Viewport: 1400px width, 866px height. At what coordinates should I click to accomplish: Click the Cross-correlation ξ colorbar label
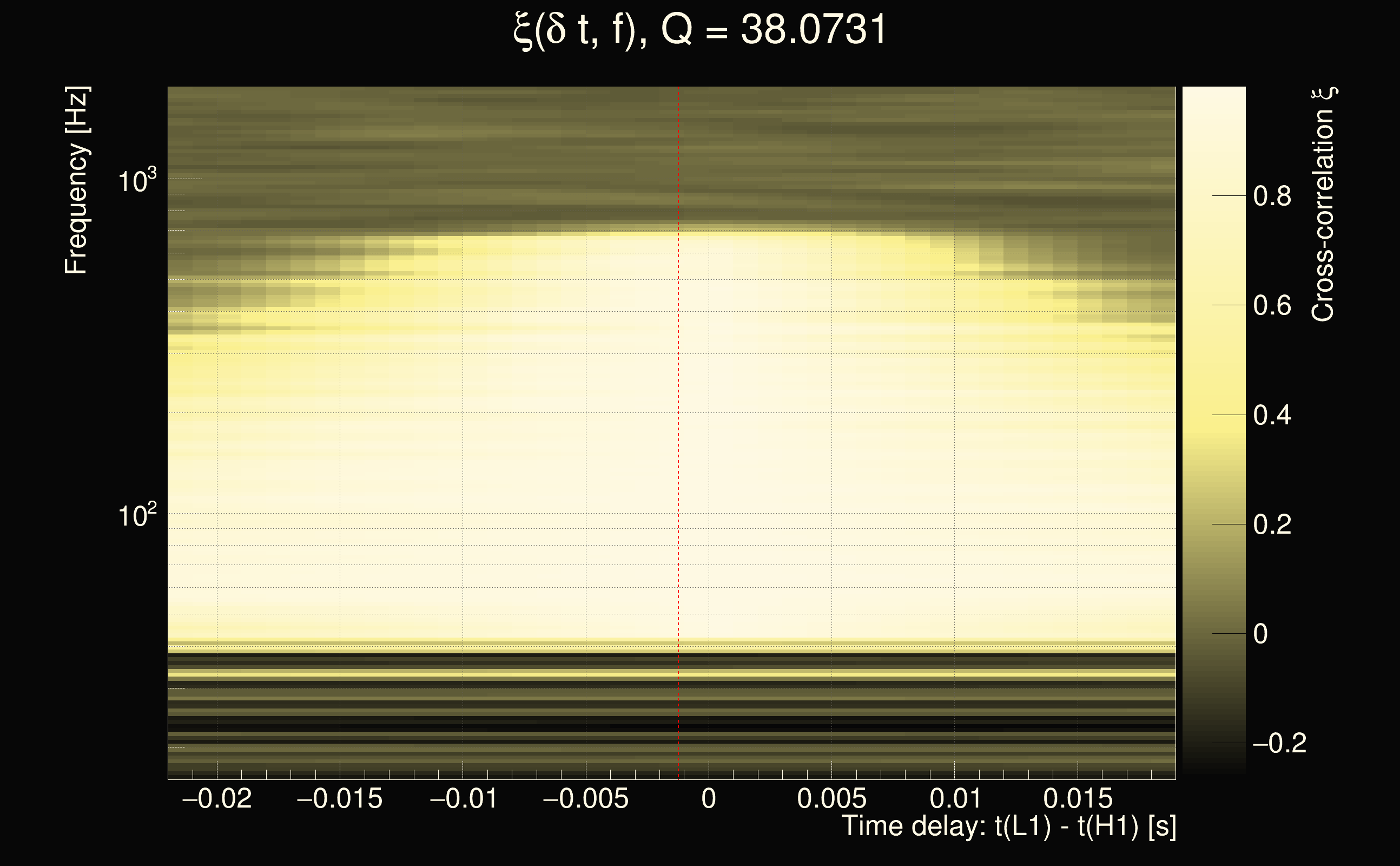(1323, 204)
